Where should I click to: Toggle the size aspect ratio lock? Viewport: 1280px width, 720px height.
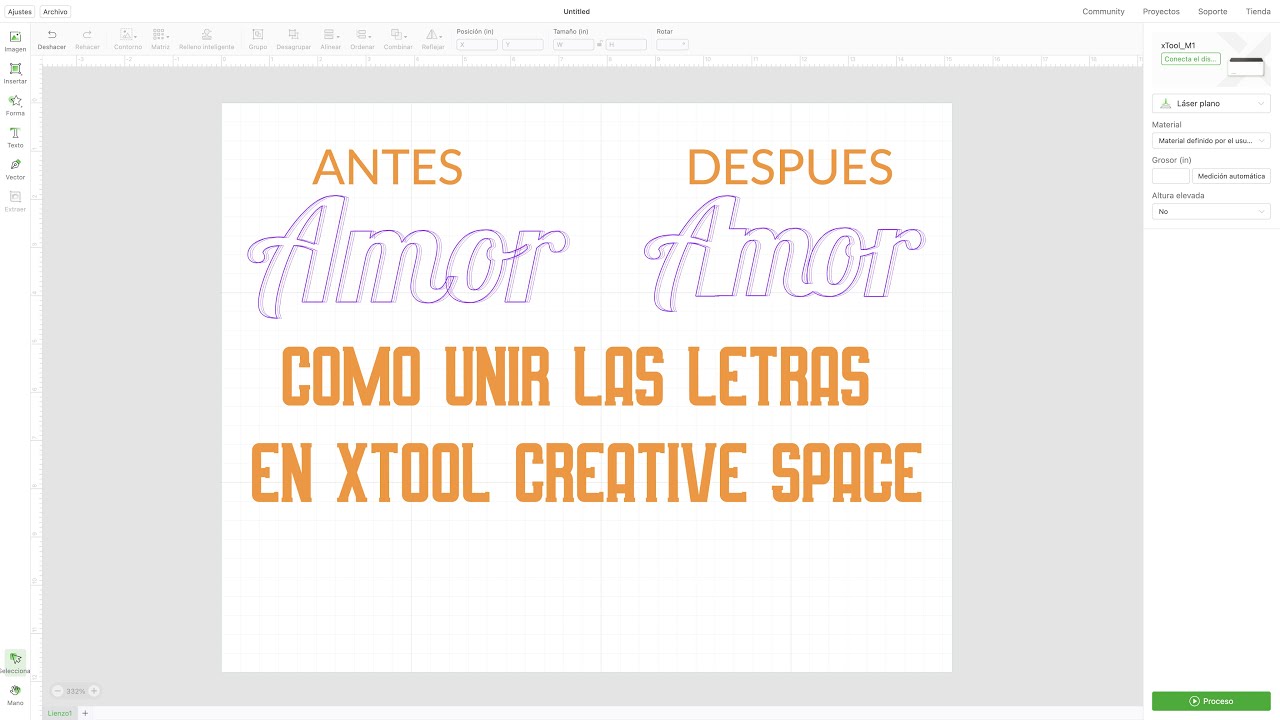[599, 45]
